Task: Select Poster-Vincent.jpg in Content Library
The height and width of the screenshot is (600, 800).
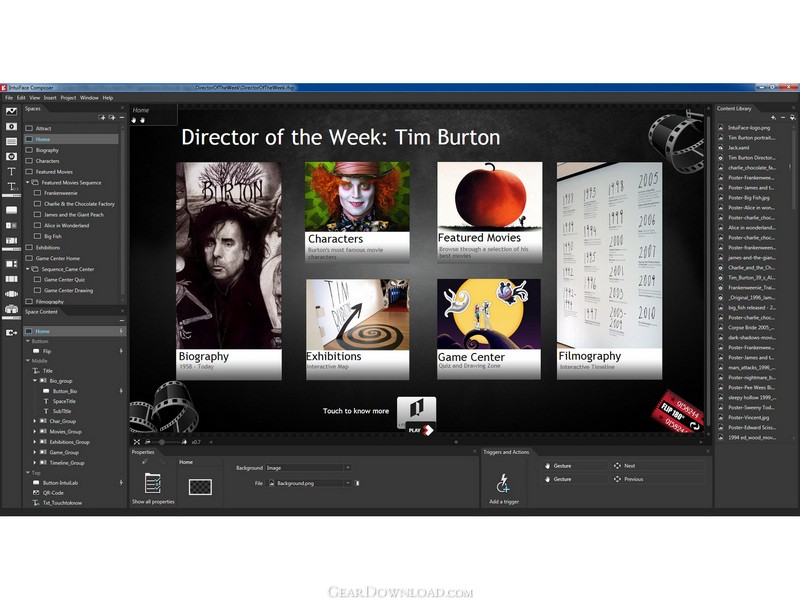Action: pyautogui.click(x=748, y=417)
